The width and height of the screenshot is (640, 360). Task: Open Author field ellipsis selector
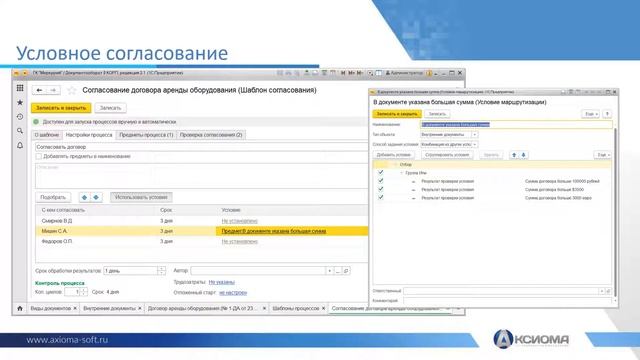[338, 271]
